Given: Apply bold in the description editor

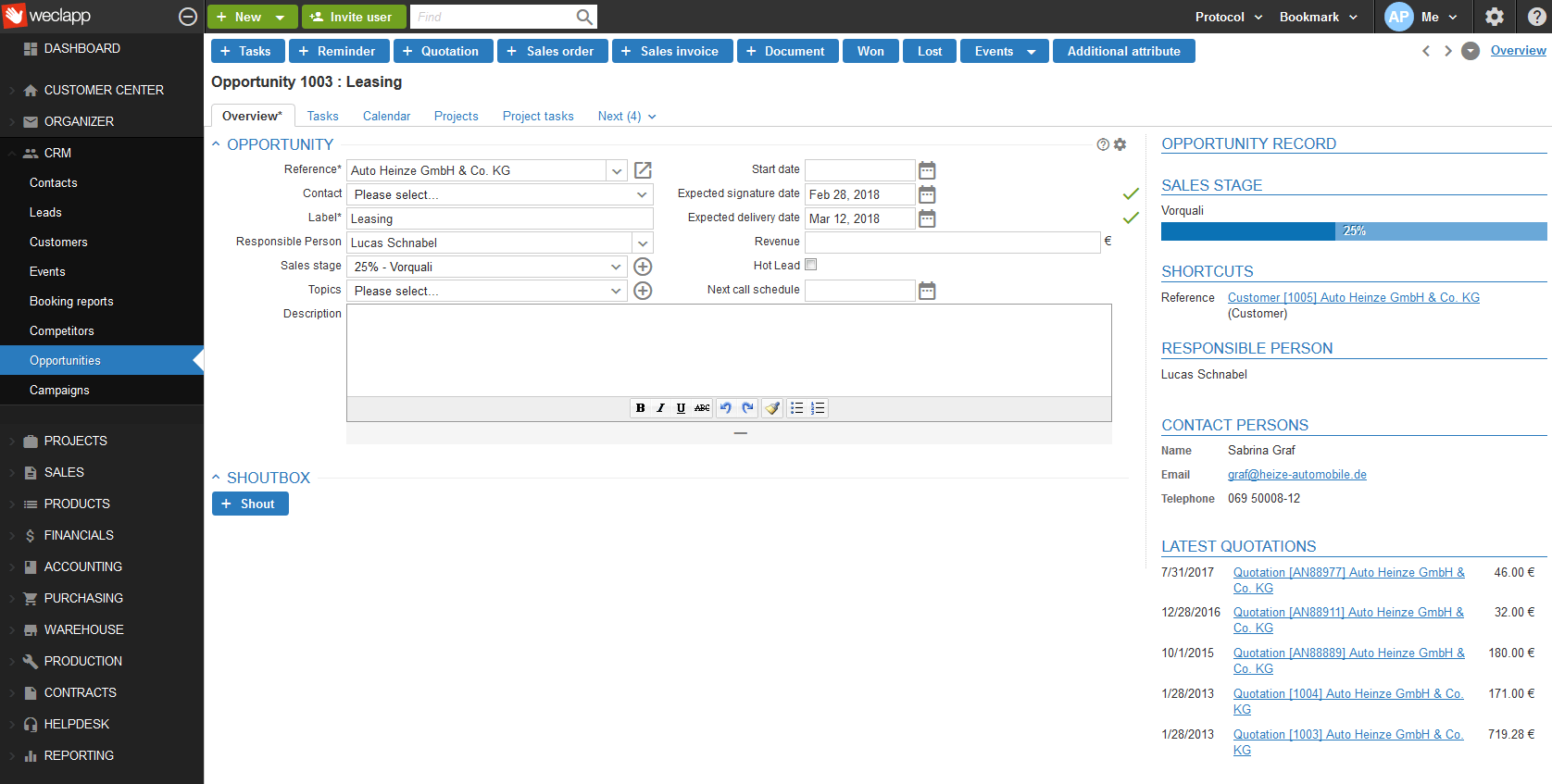Looking at the screenshot, I should click(x=640, y=408).
